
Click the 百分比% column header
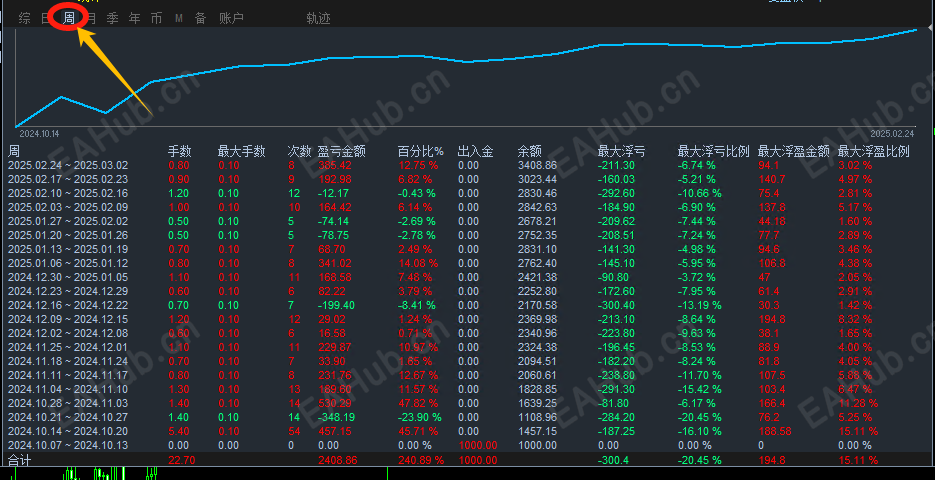[421, 151]
